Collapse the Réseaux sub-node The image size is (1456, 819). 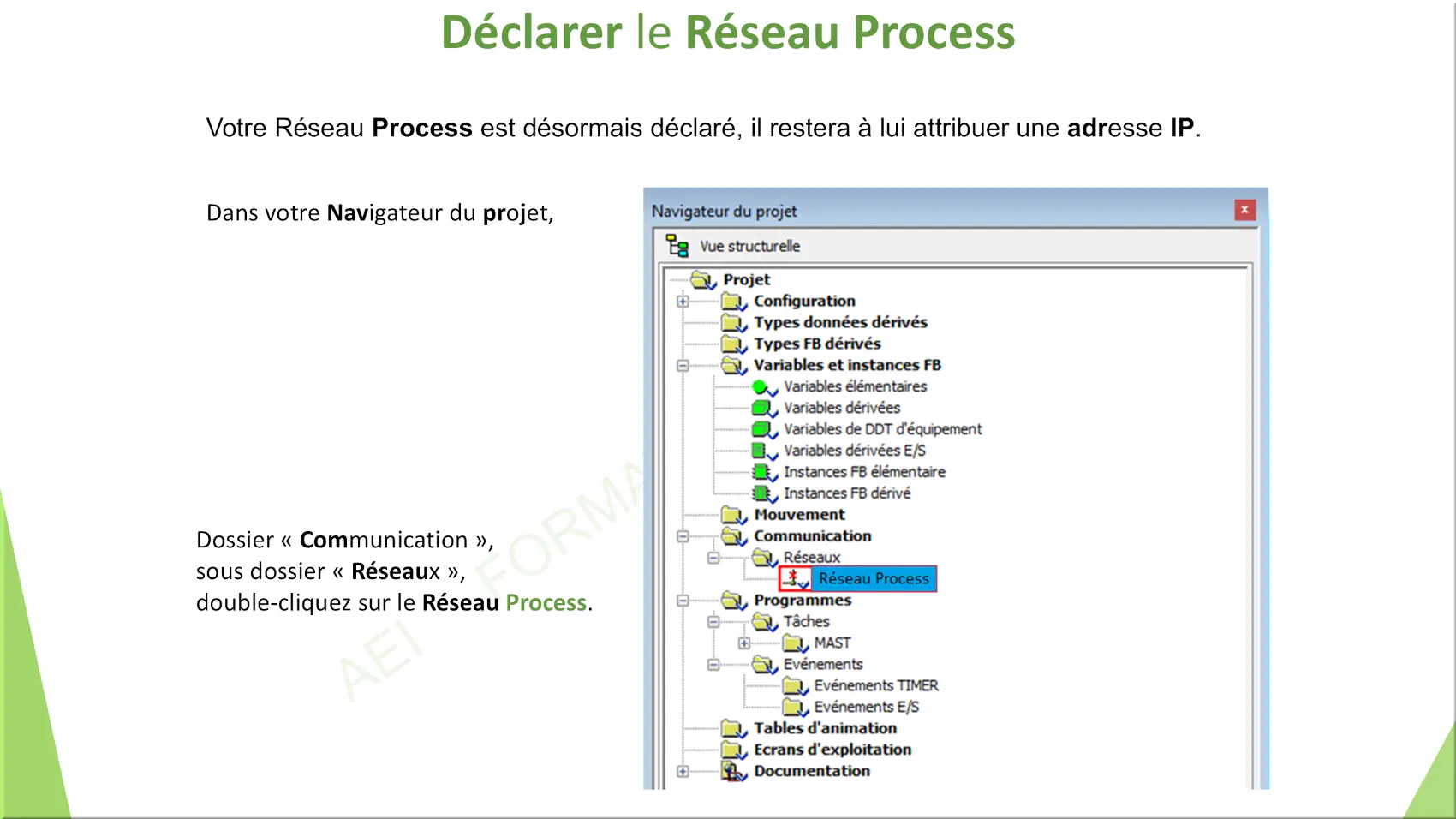tap(713, 558)
